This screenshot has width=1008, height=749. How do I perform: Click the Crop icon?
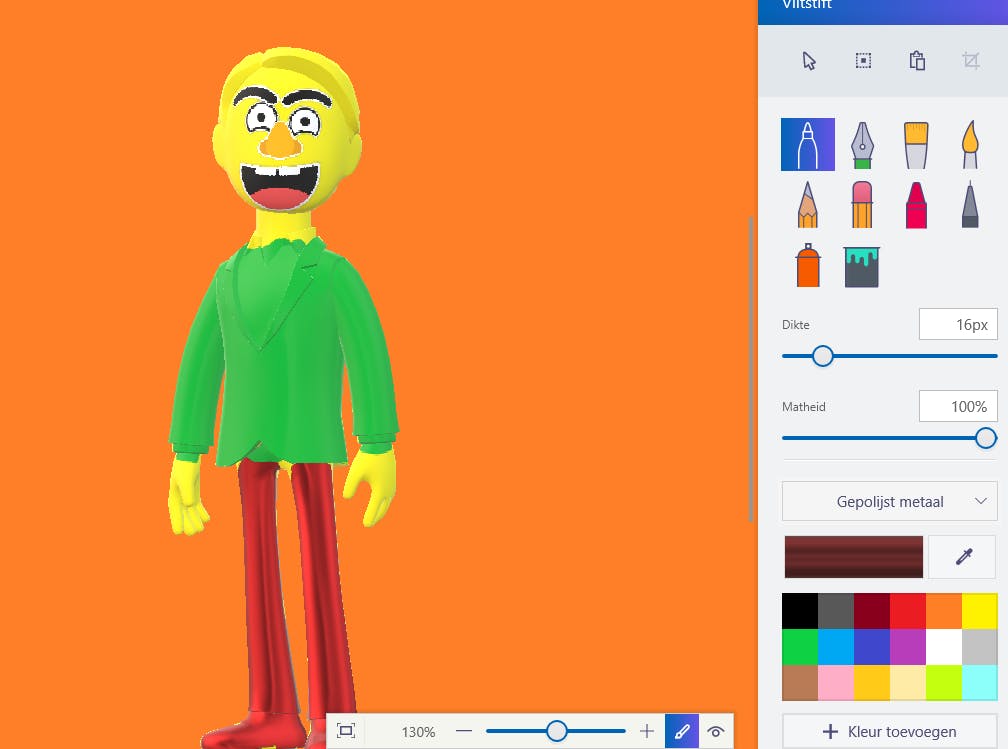[x=971, y=61]
